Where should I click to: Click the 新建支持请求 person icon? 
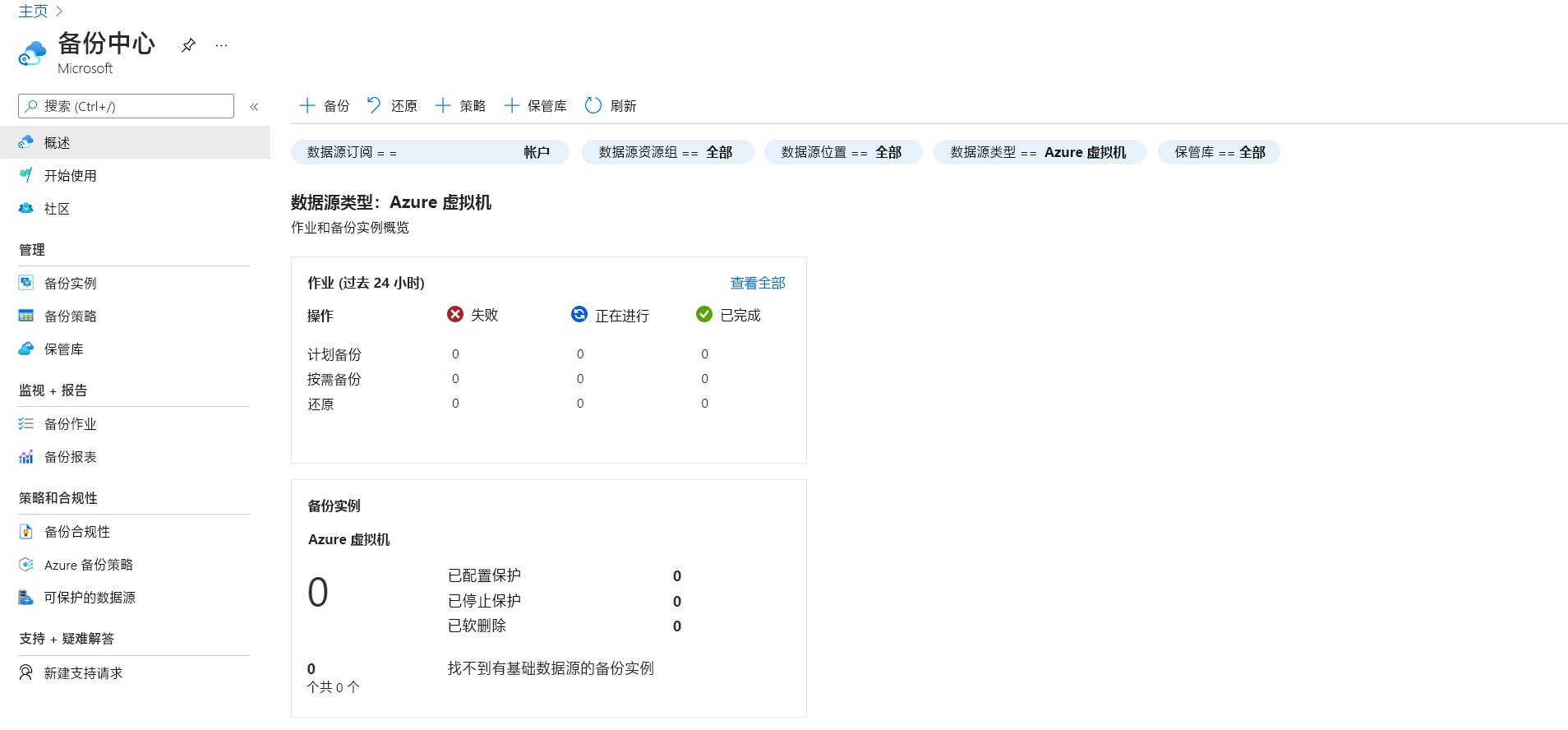click(x=26, y=672)
